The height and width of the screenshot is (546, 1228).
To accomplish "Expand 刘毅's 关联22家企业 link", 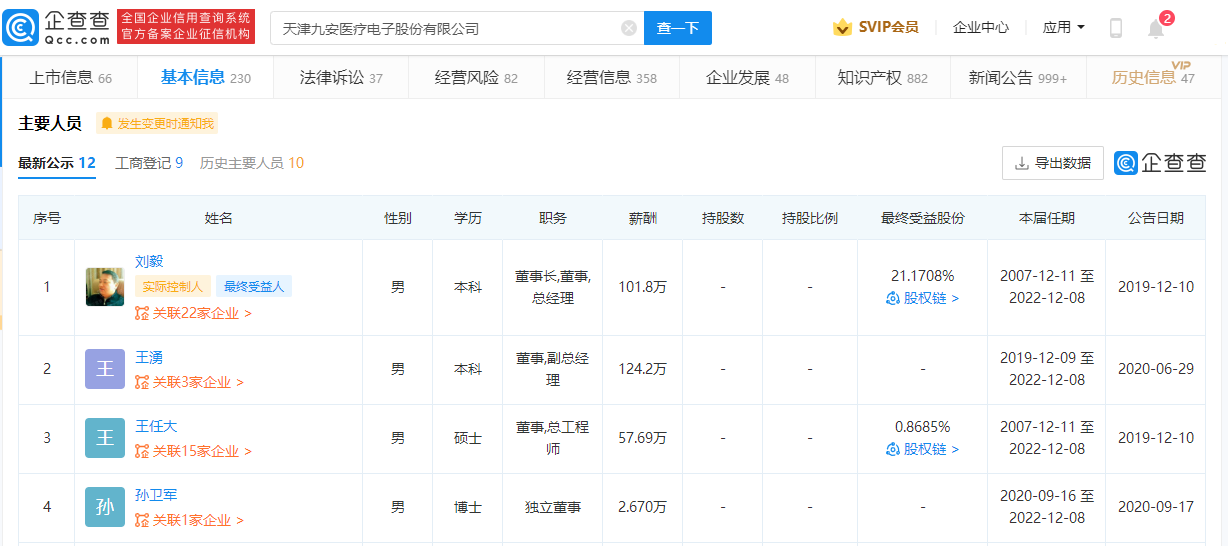I will (x=193, y=313).
